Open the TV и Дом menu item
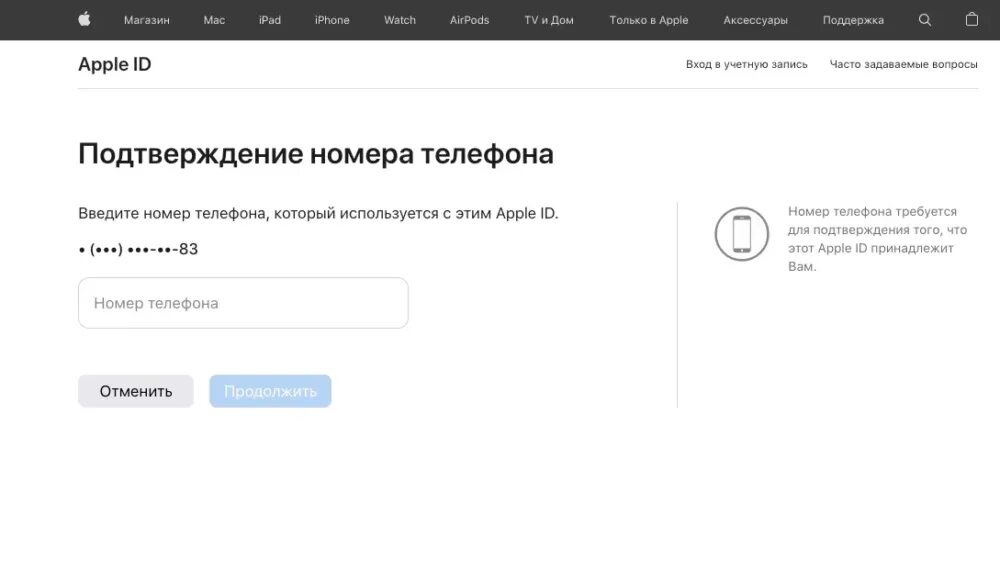This screenshot has width=1000, height=571. [548, 20]
